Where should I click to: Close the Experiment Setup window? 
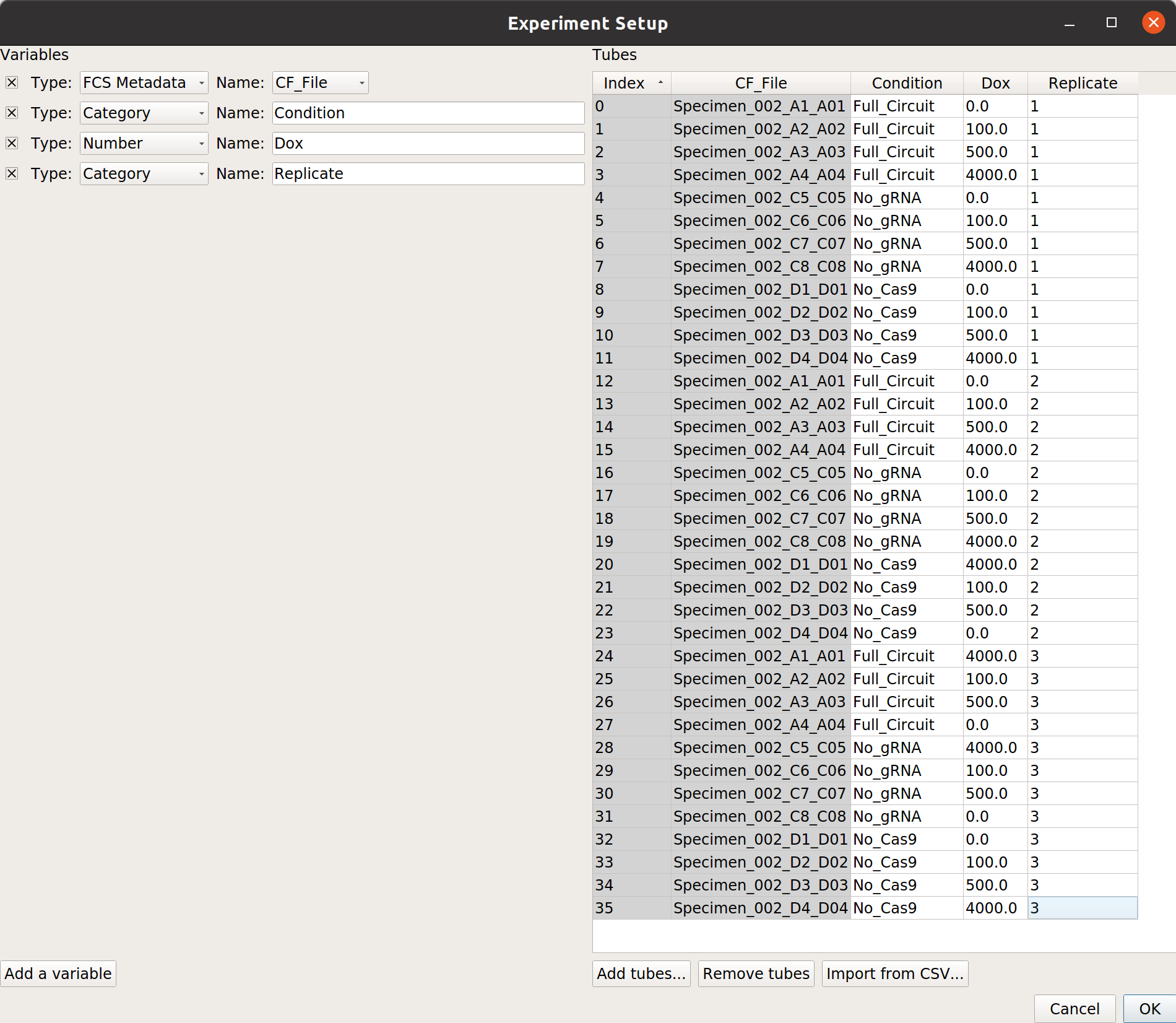pyautogui.click(x=1153, y=23)
